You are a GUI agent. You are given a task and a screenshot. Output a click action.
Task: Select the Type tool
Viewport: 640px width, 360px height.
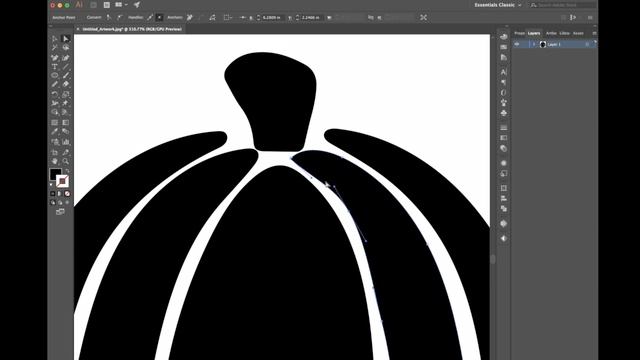tap(55, 67)
